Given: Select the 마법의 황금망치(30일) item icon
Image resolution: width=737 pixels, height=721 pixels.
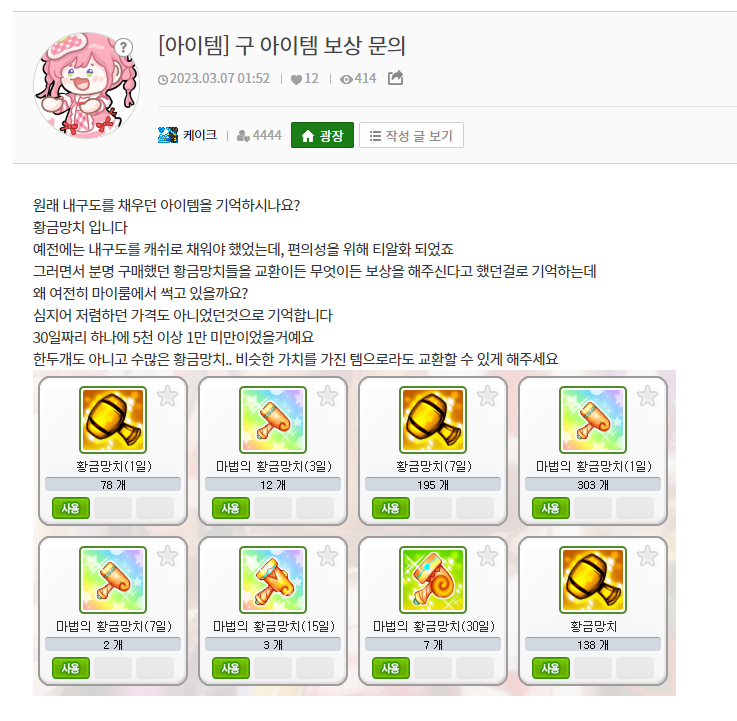Looking at the screenshot, I should pos(433,580).
